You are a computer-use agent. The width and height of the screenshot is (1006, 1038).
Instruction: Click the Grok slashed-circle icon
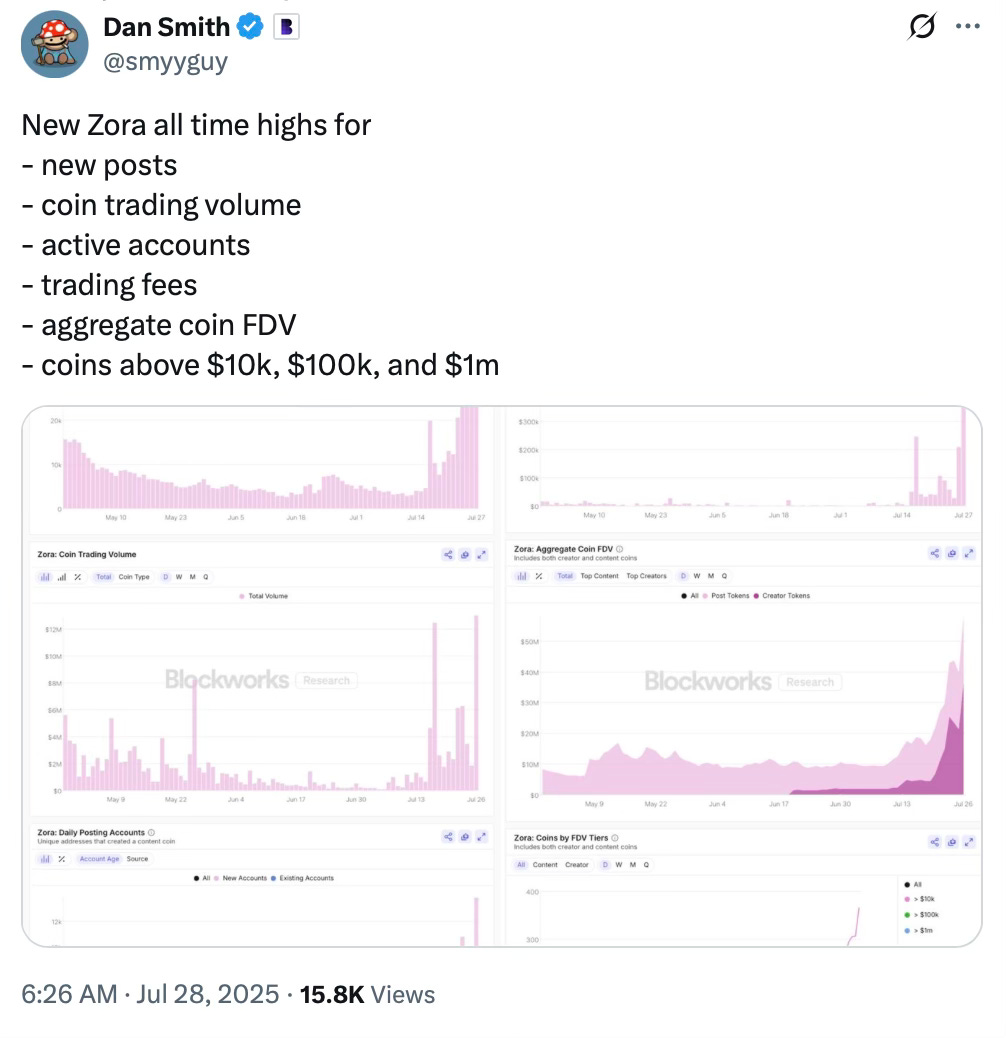(921, 26)
